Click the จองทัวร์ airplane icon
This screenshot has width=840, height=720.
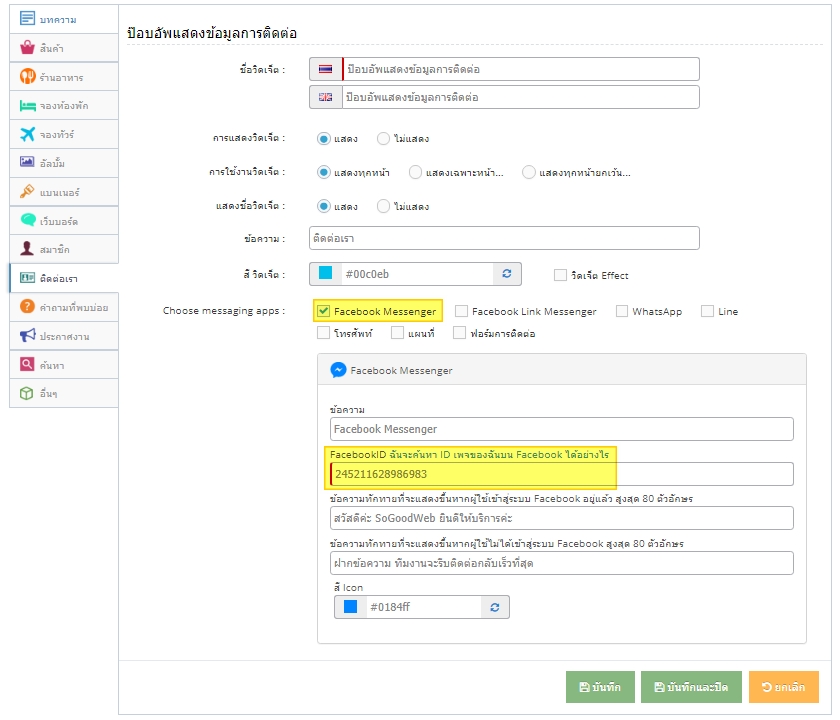pyautogui.click(x=27, y=134)
